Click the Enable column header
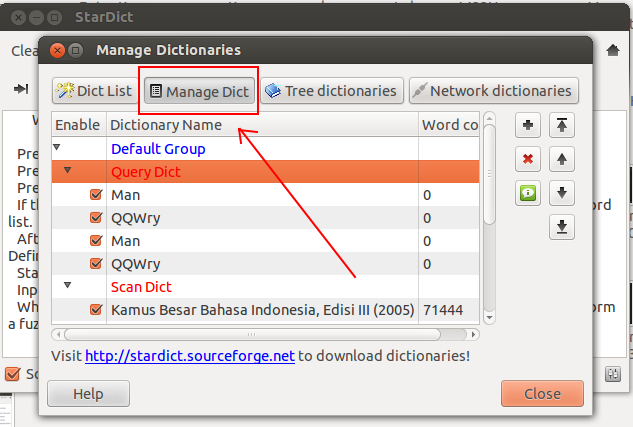633x427 pixels. pos(79,125)
